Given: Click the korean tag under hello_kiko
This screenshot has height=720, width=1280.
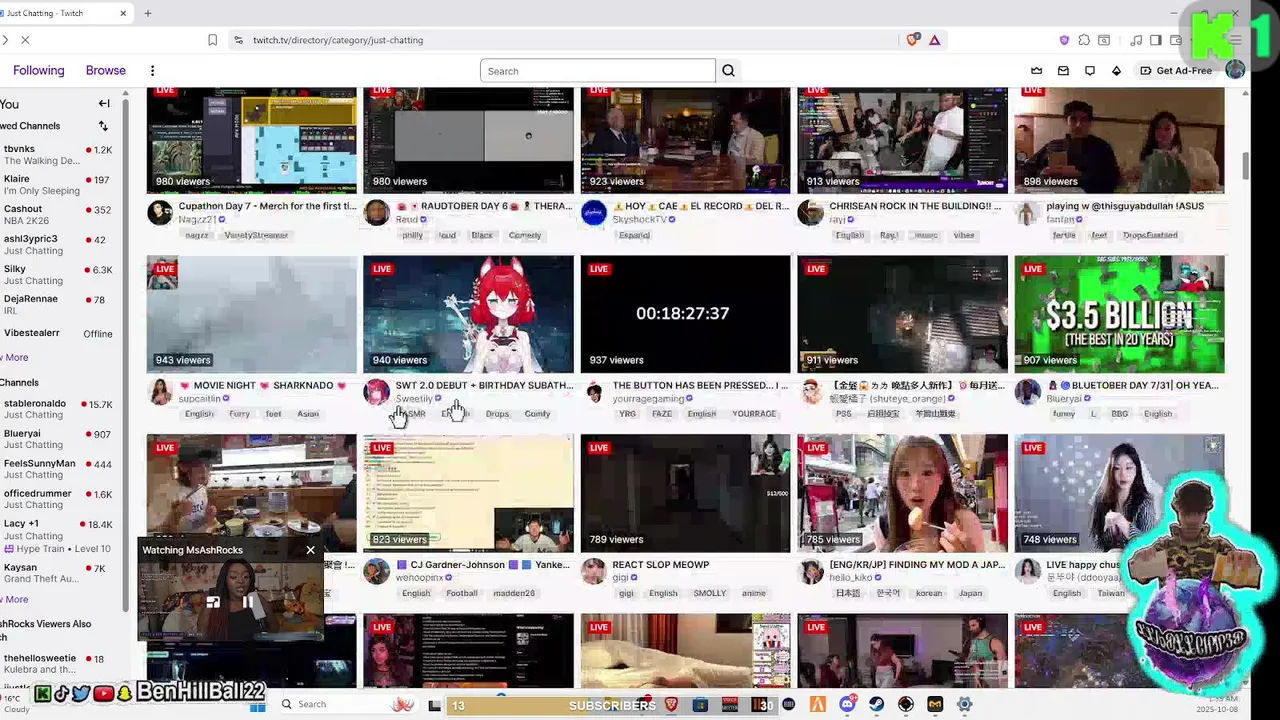Looking at the screenshot, I should pyautogui.click(x=929, y=593).
